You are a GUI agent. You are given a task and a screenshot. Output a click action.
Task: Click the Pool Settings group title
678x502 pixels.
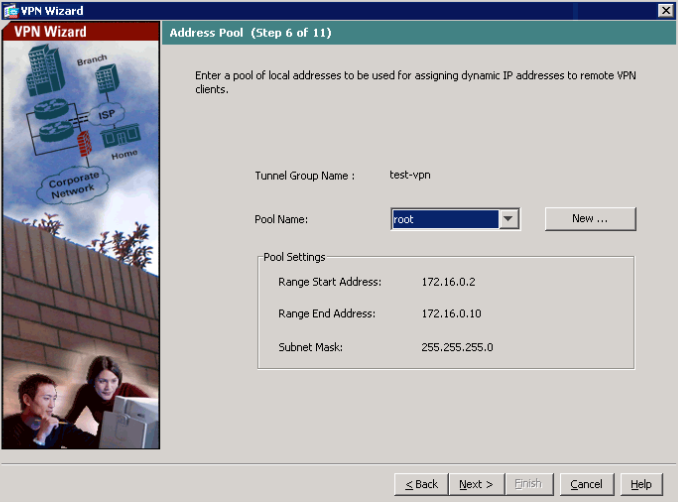[x=294, y=257]
